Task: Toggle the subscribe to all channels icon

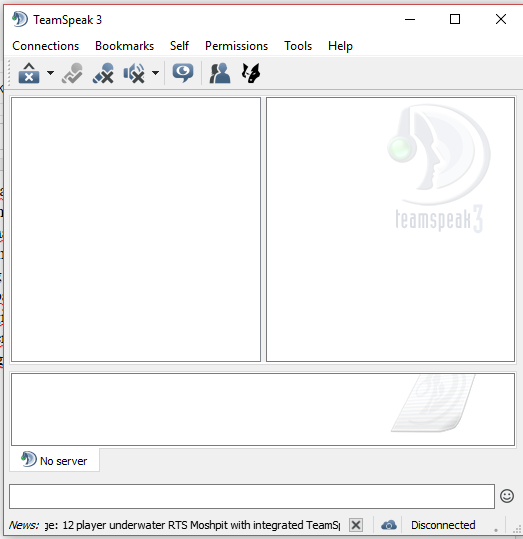Action: tap(183, 73)
